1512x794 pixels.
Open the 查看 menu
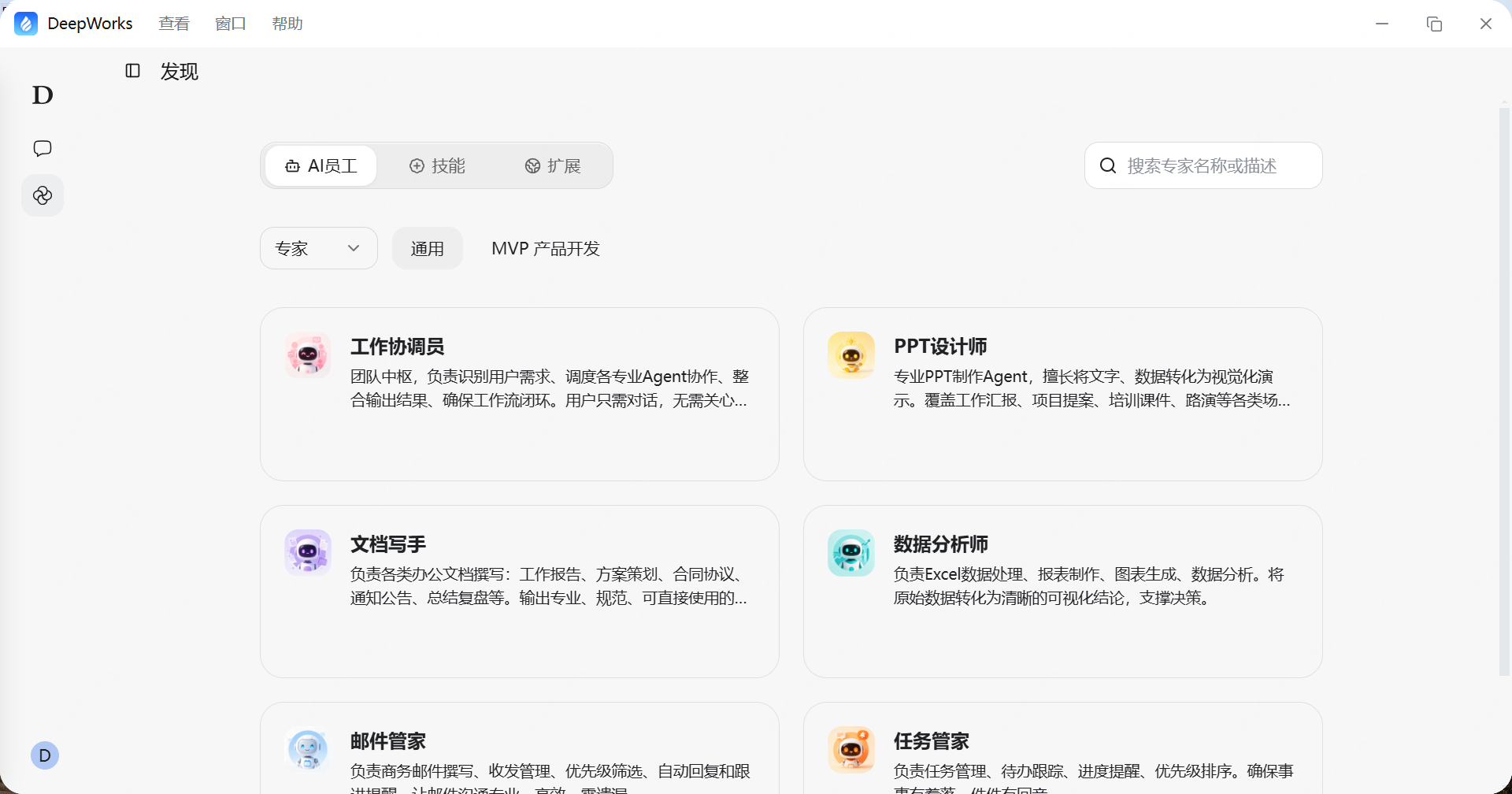pos(174,24)
